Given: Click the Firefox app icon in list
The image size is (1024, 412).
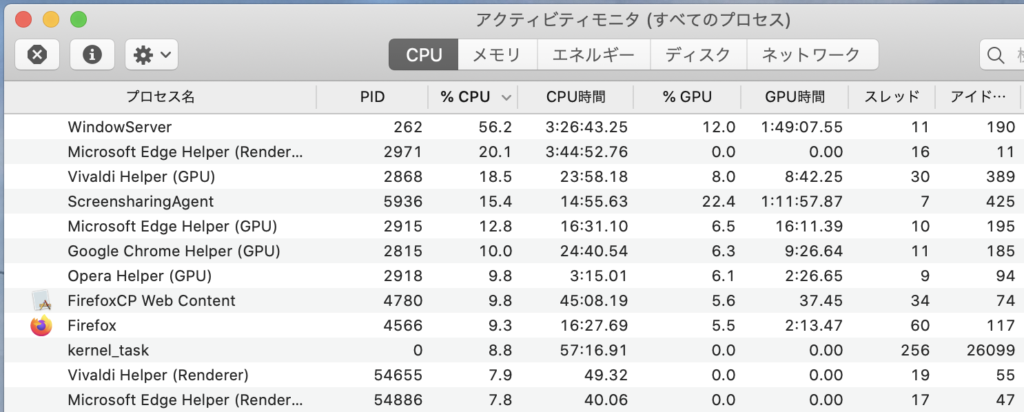Looking at the screenshot, I should coord(40,325).
